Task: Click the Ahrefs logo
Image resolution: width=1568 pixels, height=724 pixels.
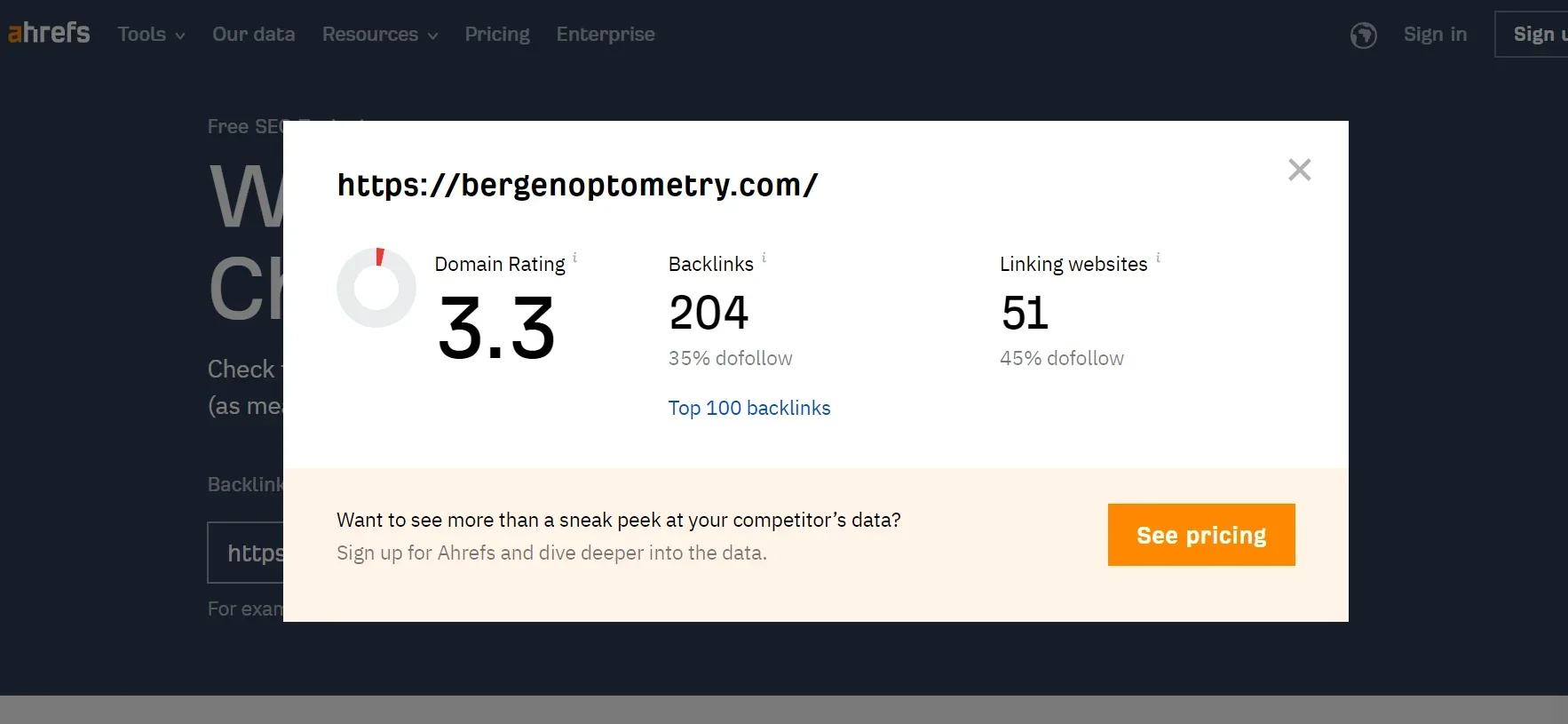Action: coord(49,33)
